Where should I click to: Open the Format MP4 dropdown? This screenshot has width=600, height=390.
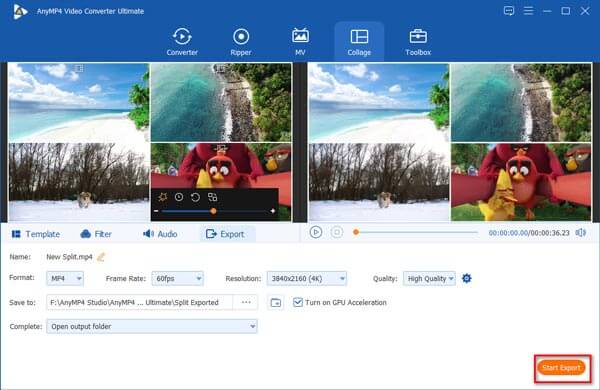point(65,278)
